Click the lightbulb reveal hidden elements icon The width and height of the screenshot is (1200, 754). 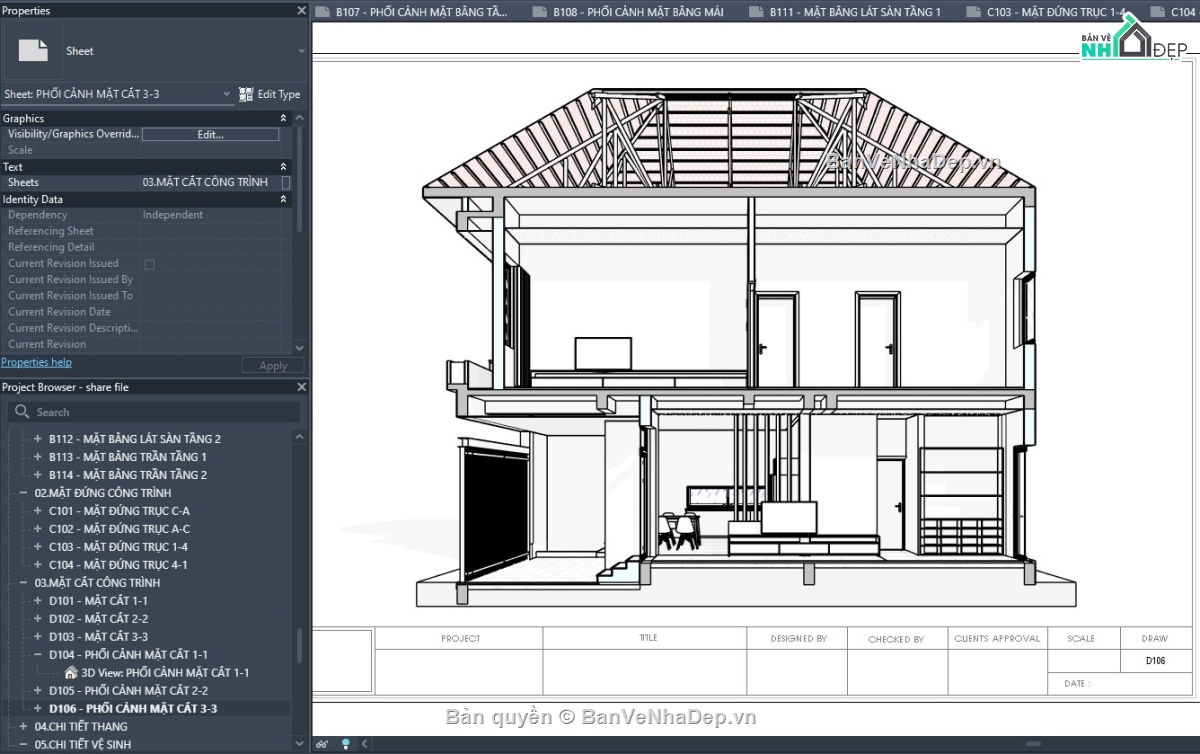[x=346, y=744]
